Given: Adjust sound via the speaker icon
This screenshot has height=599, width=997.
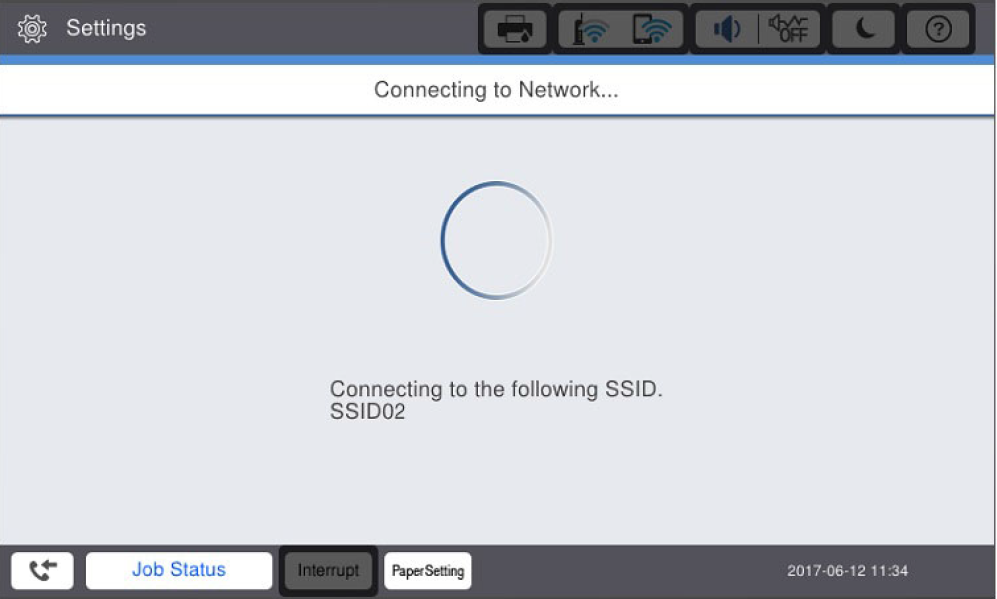Looking at the screenshot, I should (x=726, y=29).
